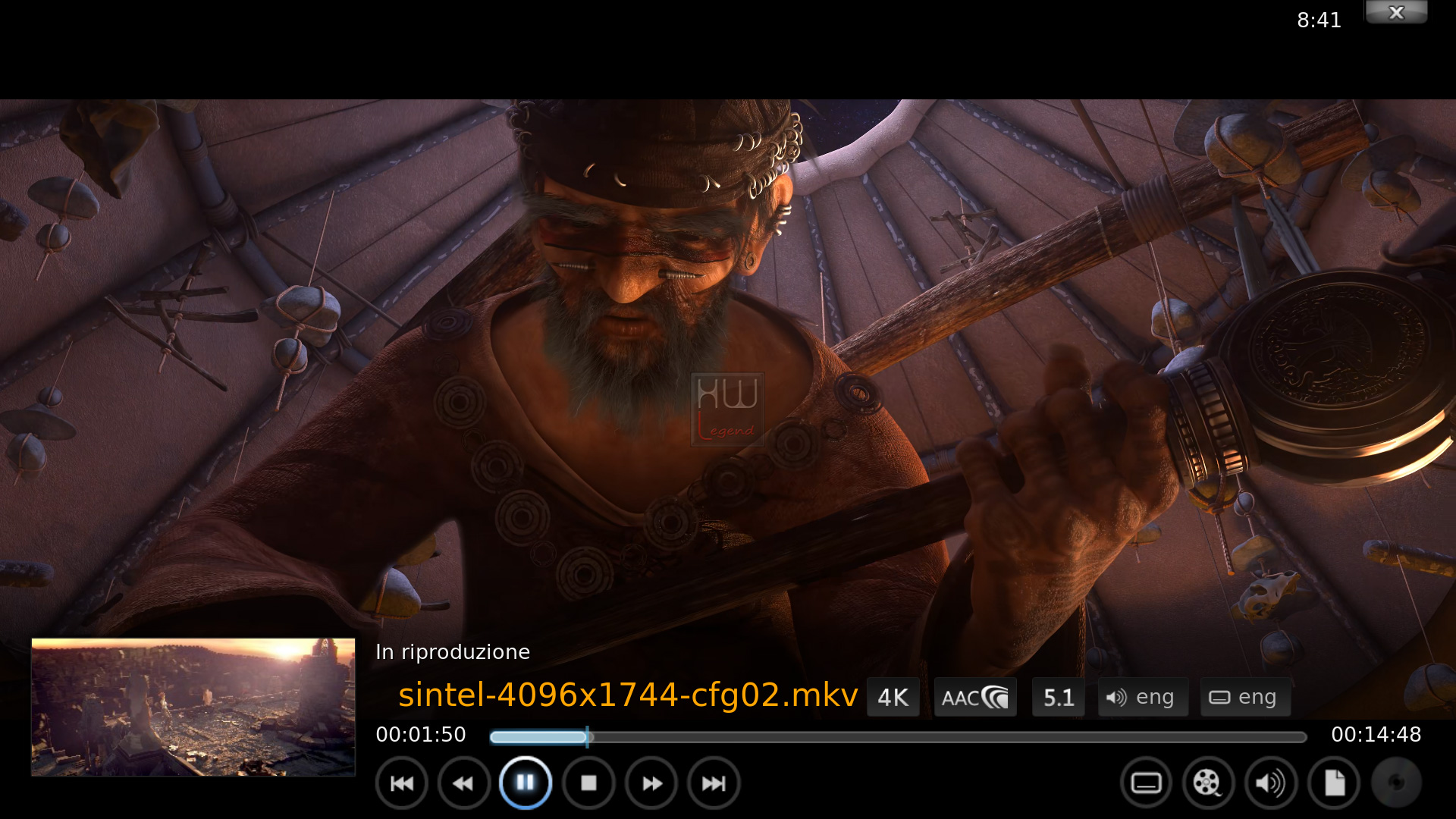Skip to next chapter
Screen dimensions: 1456x819
point(714,783)
